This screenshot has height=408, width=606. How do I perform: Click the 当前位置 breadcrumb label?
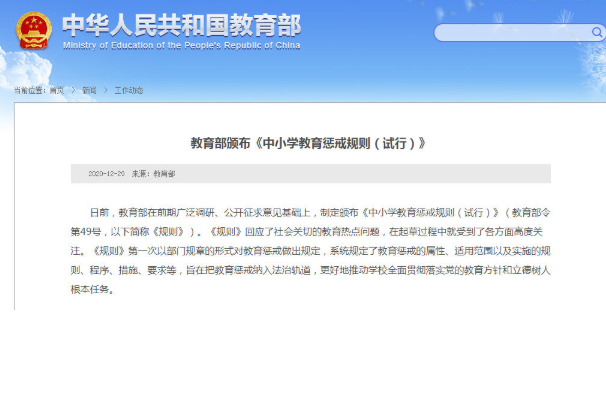tap(30, 90)
